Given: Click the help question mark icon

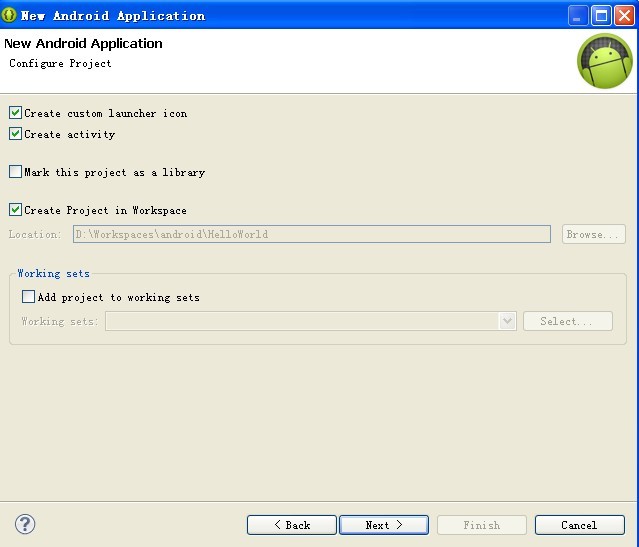Looking at the screenshot, I should tap(25, 524).
